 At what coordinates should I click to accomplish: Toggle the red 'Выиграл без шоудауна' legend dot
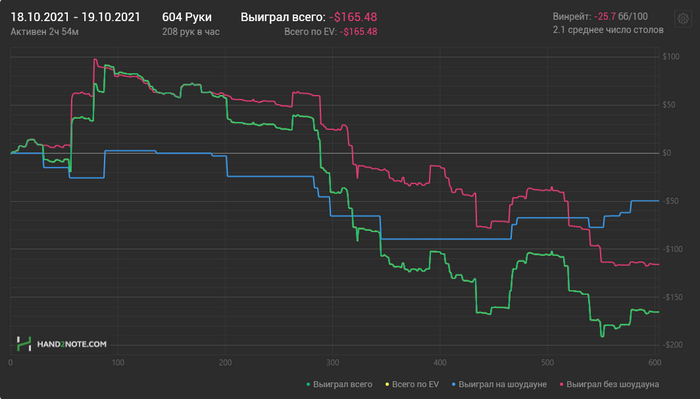[562, 384]
